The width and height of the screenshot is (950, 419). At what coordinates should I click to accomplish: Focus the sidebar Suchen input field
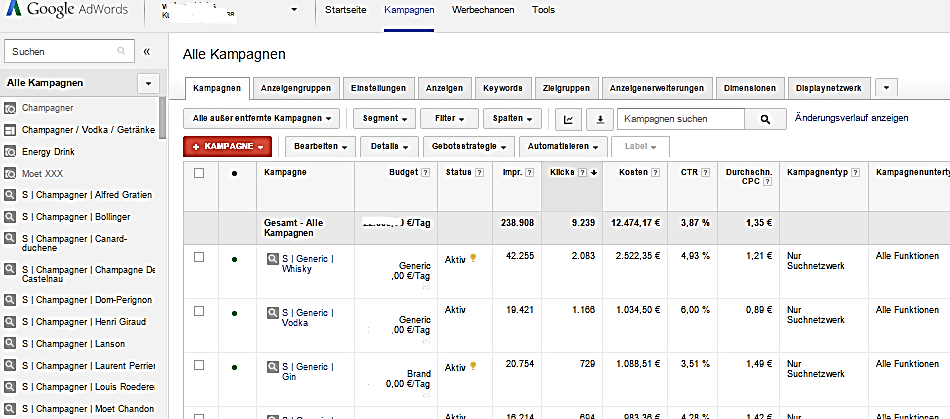69,51
